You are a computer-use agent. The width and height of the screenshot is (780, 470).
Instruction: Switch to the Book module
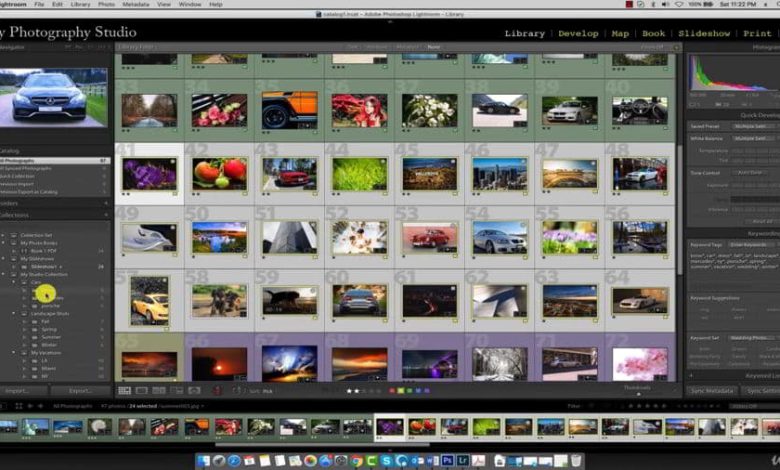click(x=653, y=33)
